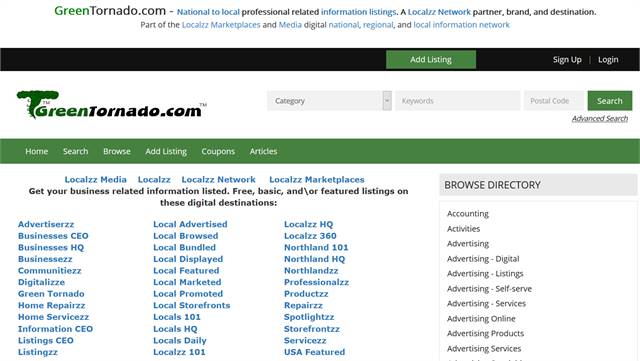Click the Localzz Media heading link
The width and height of the screenshot is (640, 361).
96,180
